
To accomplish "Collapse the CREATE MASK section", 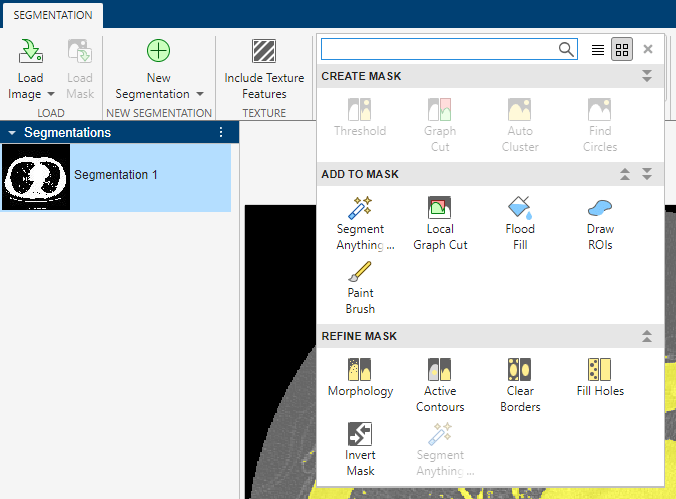I will coord(647,76).
